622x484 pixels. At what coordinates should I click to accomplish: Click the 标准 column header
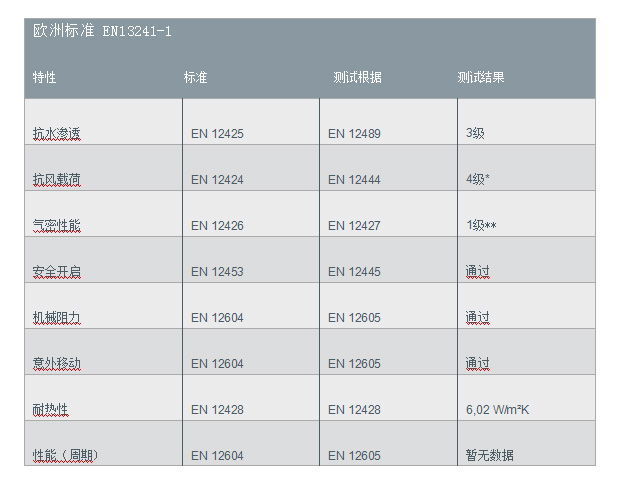pos(195,77)
